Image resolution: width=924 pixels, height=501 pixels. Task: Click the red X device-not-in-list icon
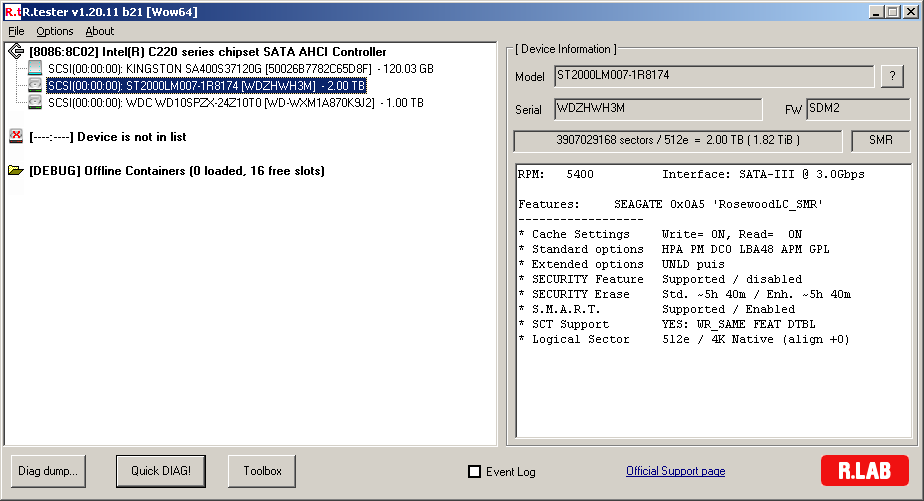point(16,136)
